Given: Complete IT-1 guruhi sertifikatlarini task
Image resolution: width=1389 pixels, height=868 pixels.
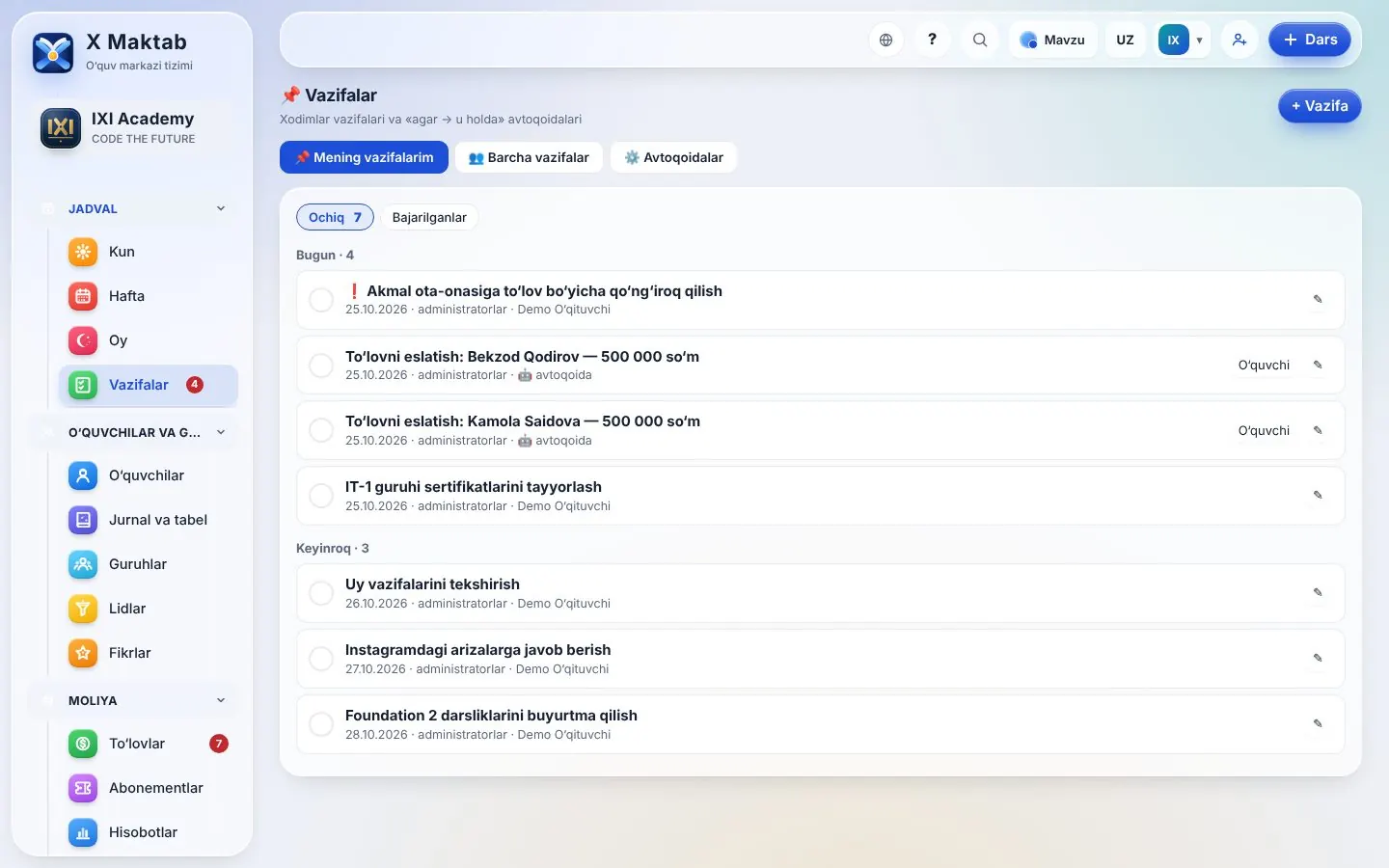Looking at the screenshot, I should [321, 496].
